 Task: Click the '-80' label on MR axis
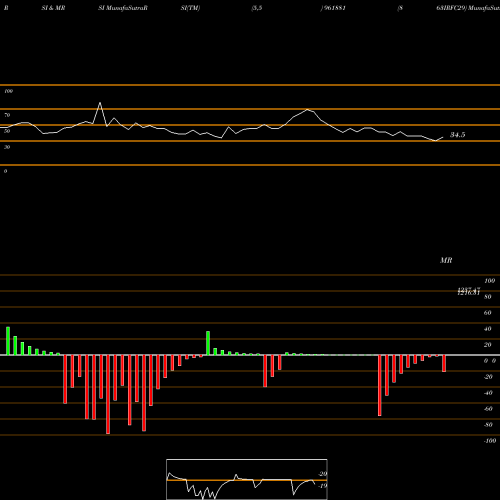(x=488, y=425)
